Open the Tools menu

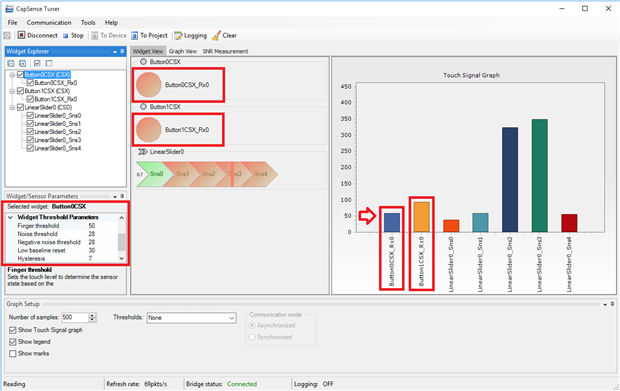point(88,23)
